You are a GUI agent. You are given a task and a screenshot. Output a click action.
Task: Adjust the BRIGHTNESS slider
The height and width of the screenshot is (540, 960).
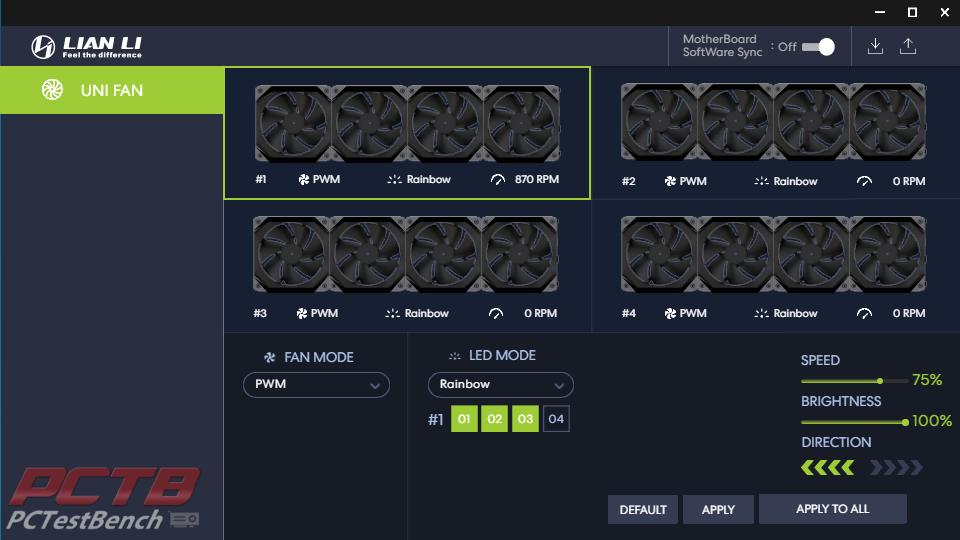point(855,422)
